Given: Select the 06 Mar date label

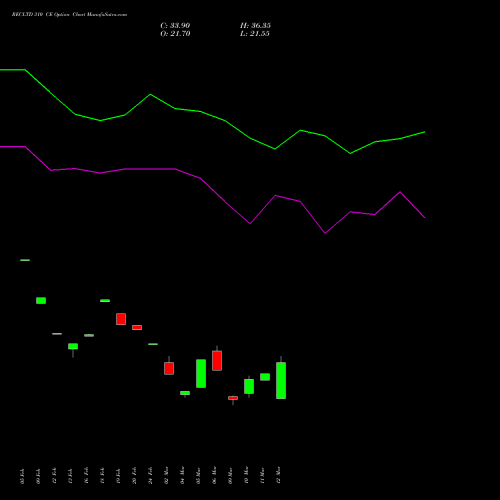Looking at the screenshot, I should click(214, 475).
